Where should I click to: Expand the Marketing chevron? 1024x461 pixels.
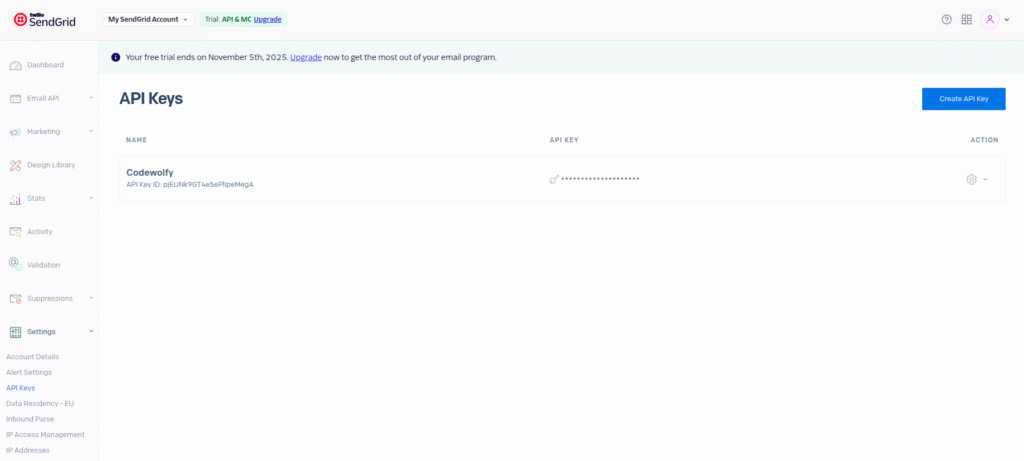pyautogui.click(x=91, y=131)
